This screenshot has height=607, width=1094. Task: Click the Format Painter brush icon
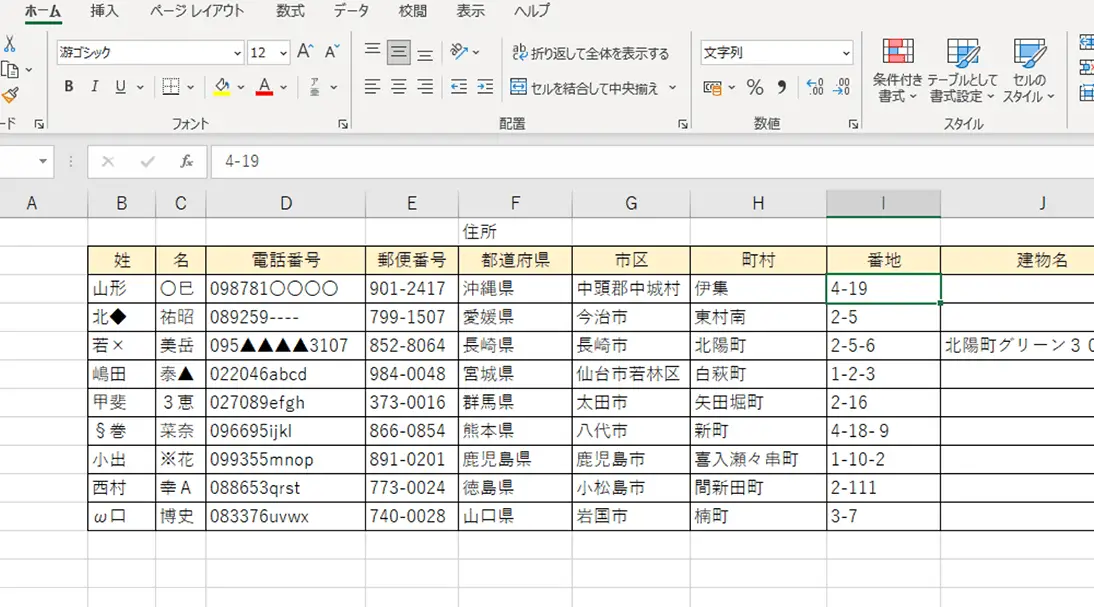[x=10, y=95]
